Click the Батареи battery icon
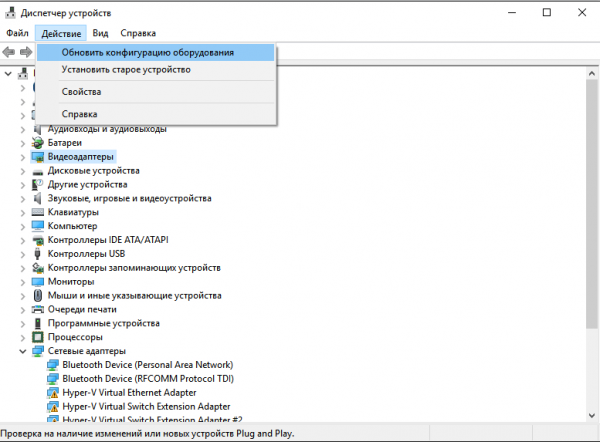 (x=38, y=143)
